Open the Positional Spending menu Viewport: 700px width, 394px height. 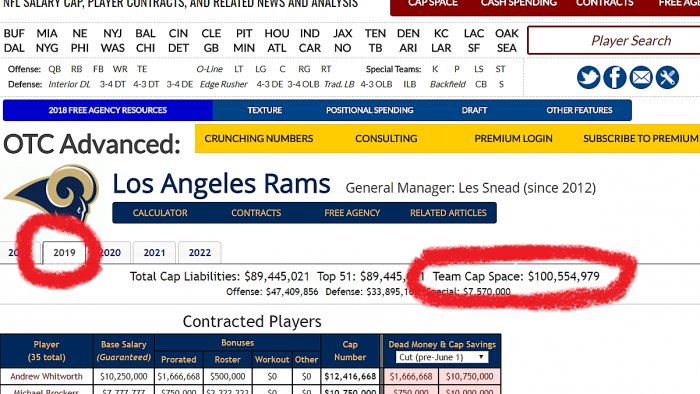370,110
